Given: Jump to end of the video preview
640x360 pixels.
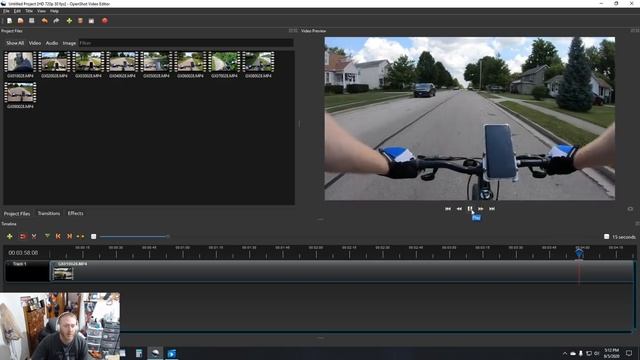Looking at the screenshot, I should pyautogui.click(x=492, y=209).
